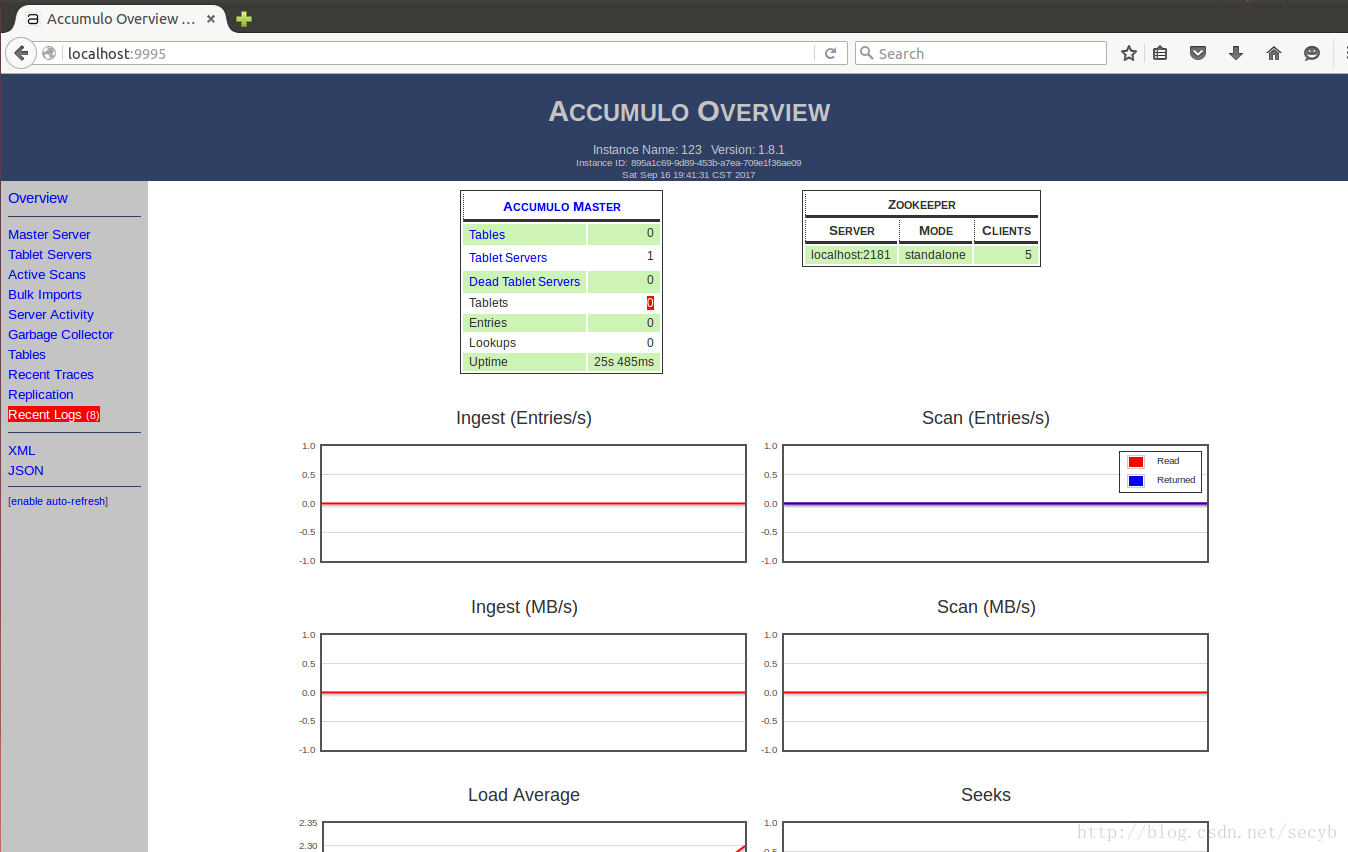Click the browser back arrow button
The width and height of the screenshot is (1348, 852).
click(21, 53)
